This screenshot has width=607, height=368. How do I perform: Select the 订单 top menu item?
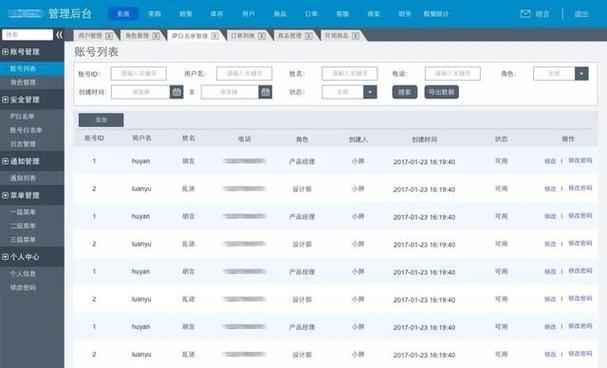[x=311, y=14]
